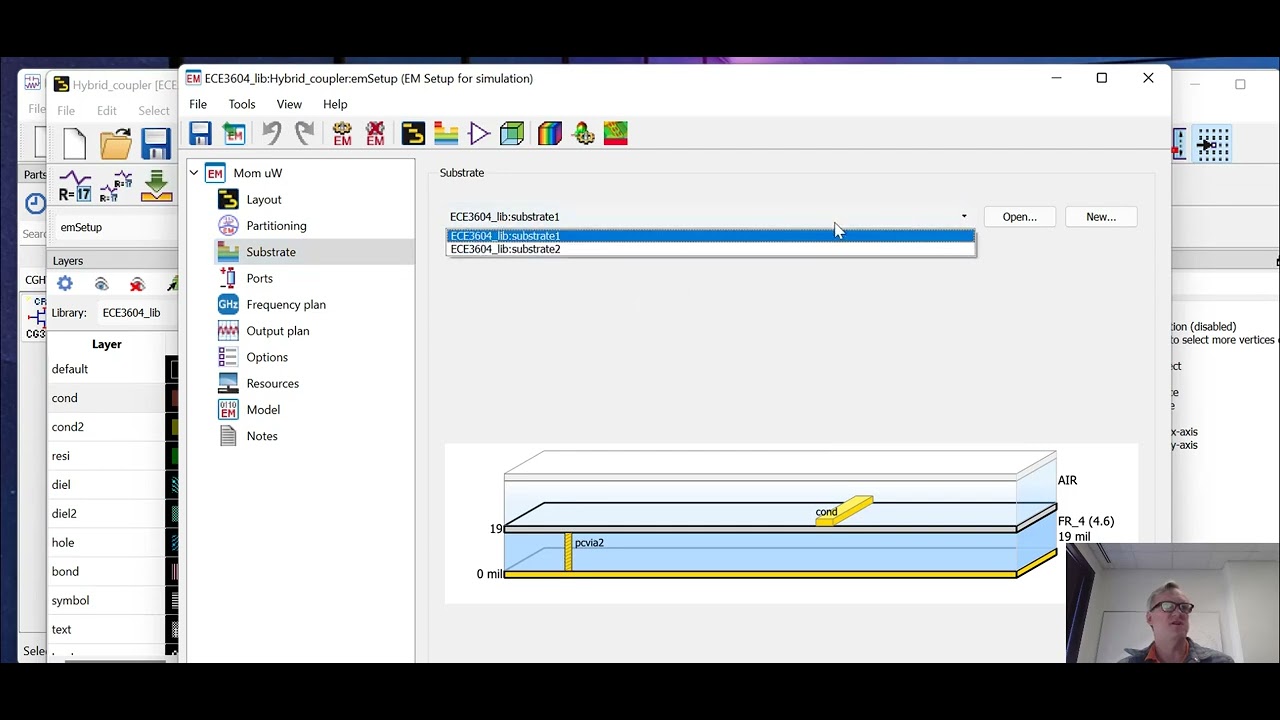Choose ECE3604_lib:substrate2 from the dropdown list

[711, 249]
